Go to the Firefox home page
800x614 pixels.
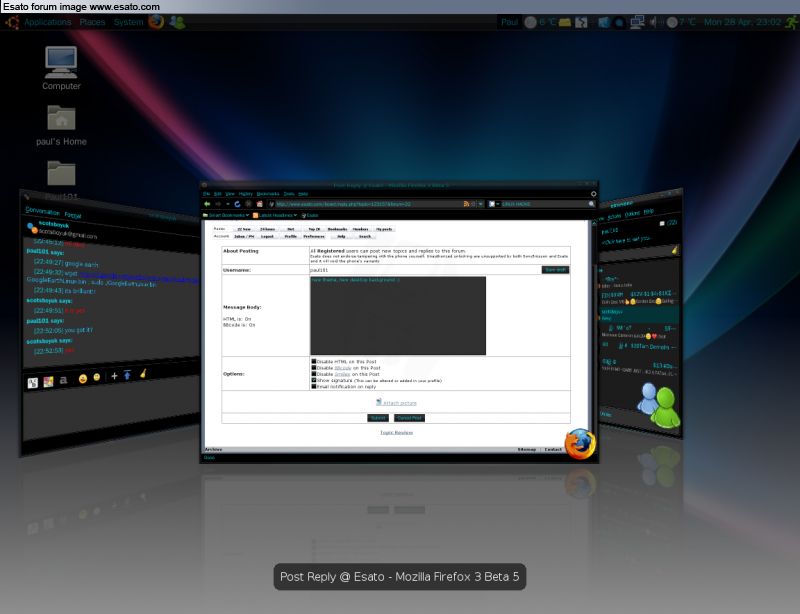259,204
